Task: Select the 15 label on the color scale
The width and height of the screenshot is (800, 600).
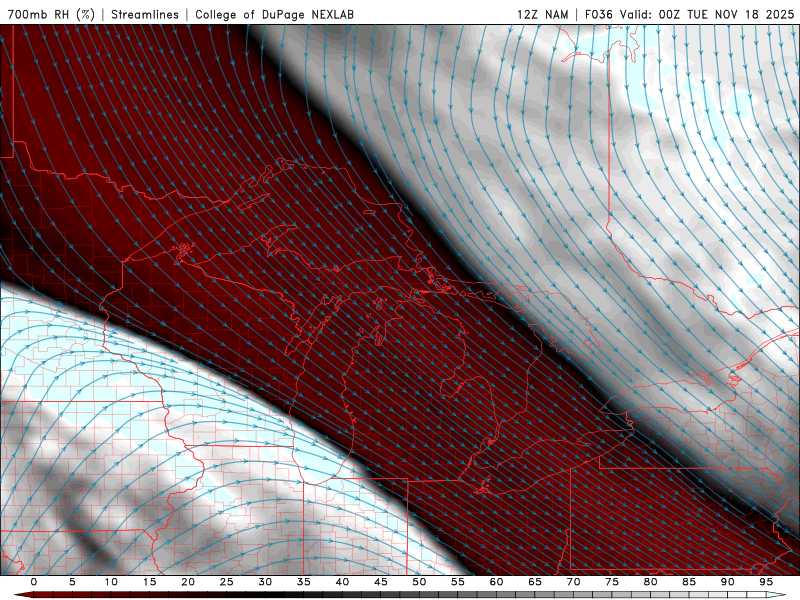Action: coord(149,582)
